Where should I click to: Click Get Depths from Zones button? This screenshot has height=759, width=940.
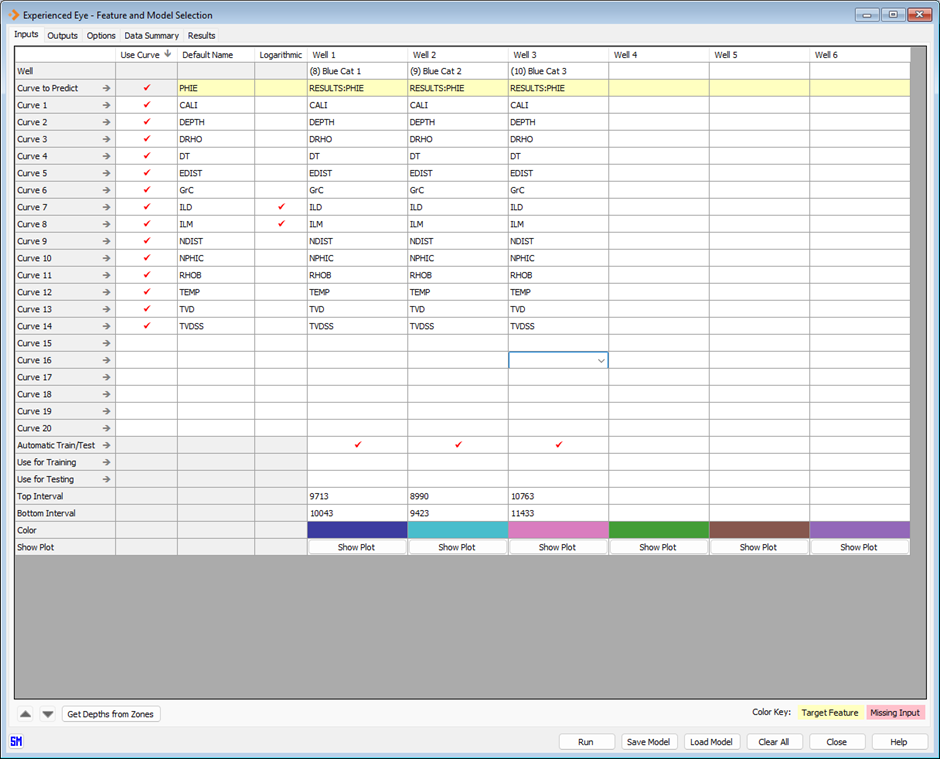pos(111,714)
